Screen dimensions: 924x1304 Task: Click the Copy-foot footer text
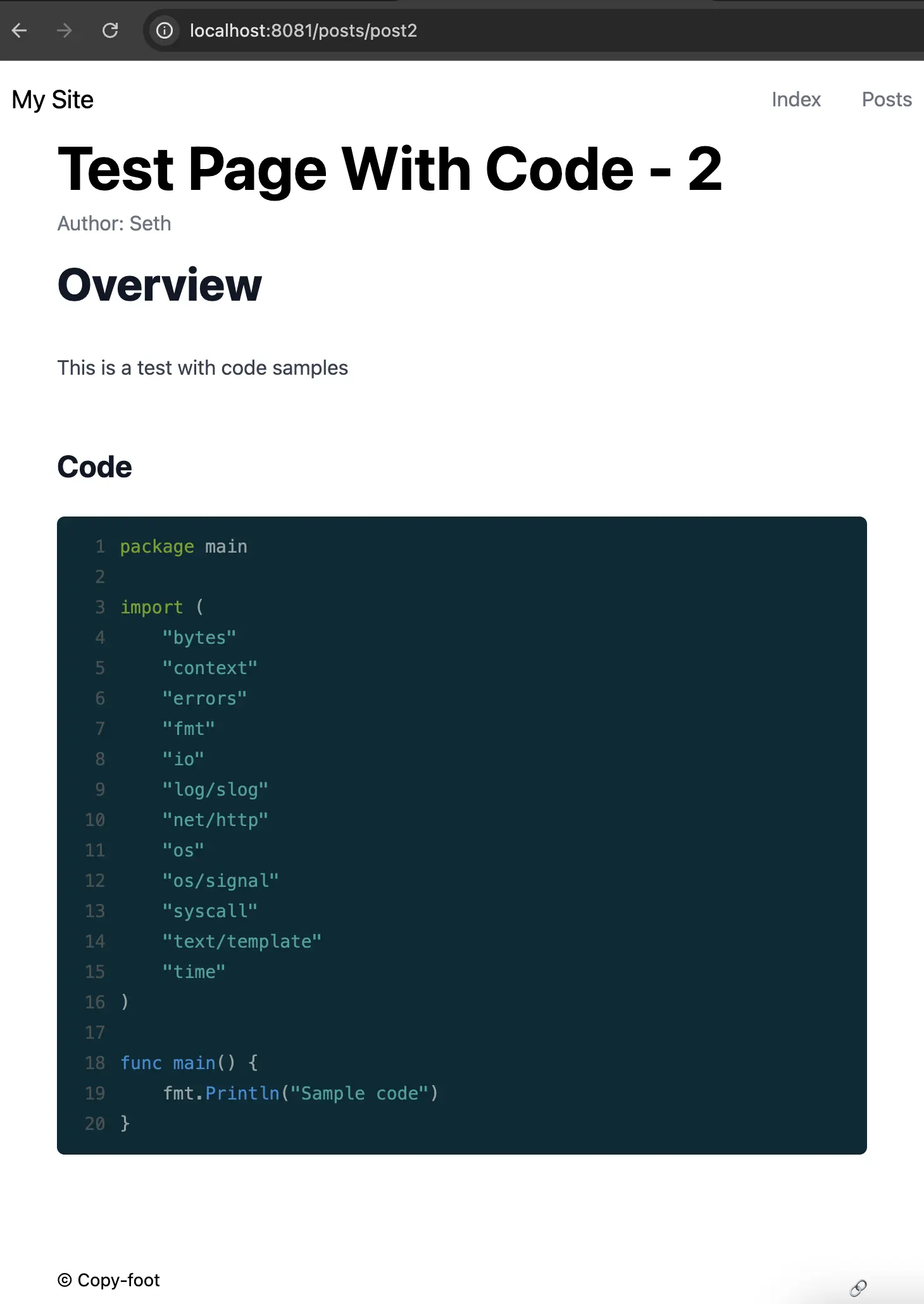(109, 1280)
